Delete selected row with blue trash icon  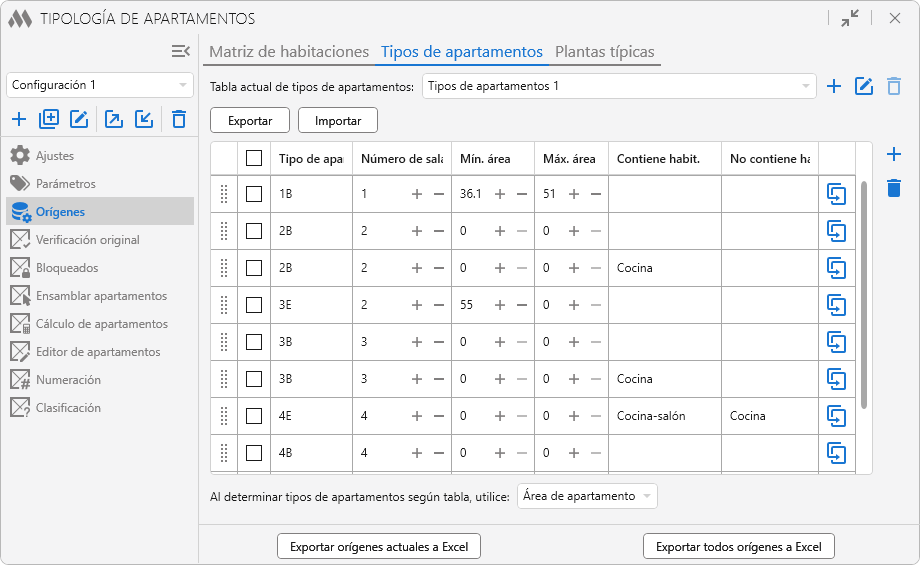894,188
